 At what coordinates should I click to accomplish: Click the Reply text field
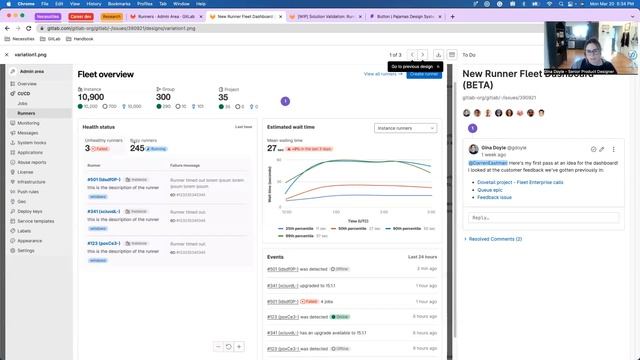point(544,218)
